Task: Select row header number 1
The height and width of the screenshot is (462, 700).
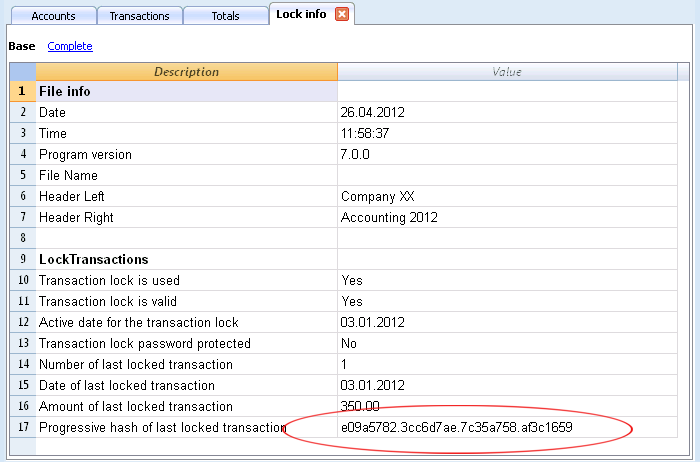Action: (x=23, y=91)
